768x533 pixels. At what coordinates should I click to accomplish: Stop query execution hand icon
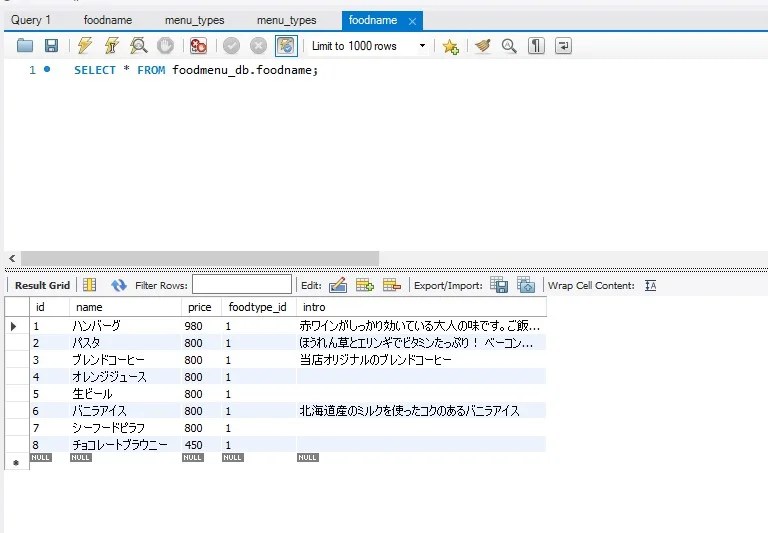click(x=166, y=46)
